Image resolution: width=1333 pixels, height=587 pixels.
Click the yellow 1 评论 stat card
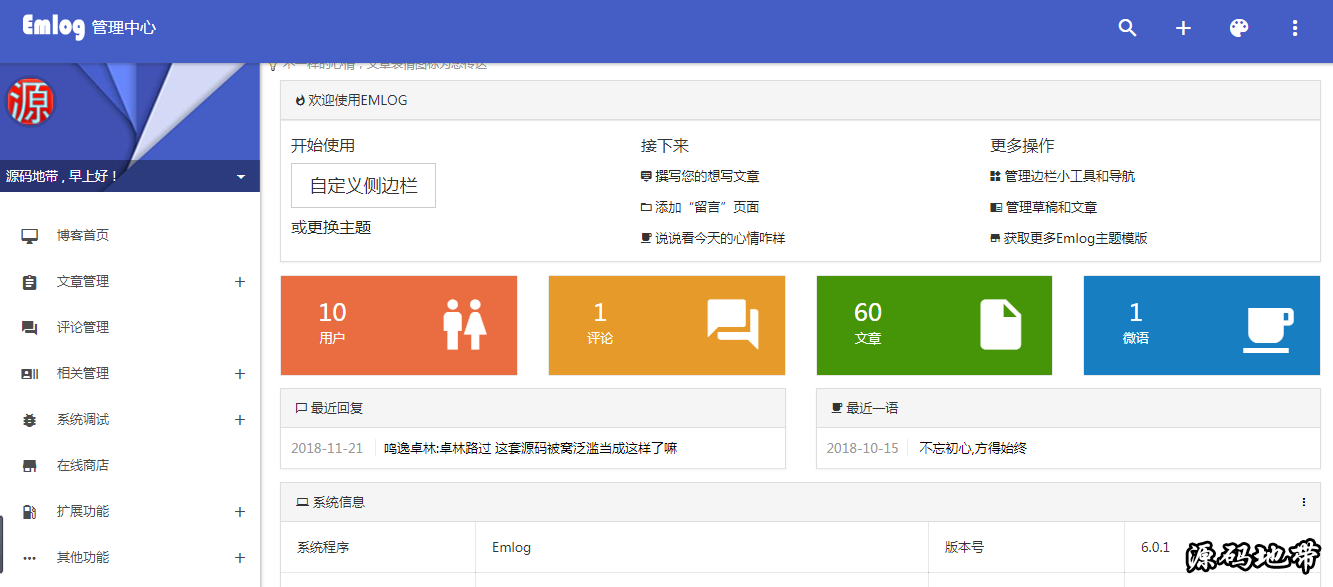(667, 326)
